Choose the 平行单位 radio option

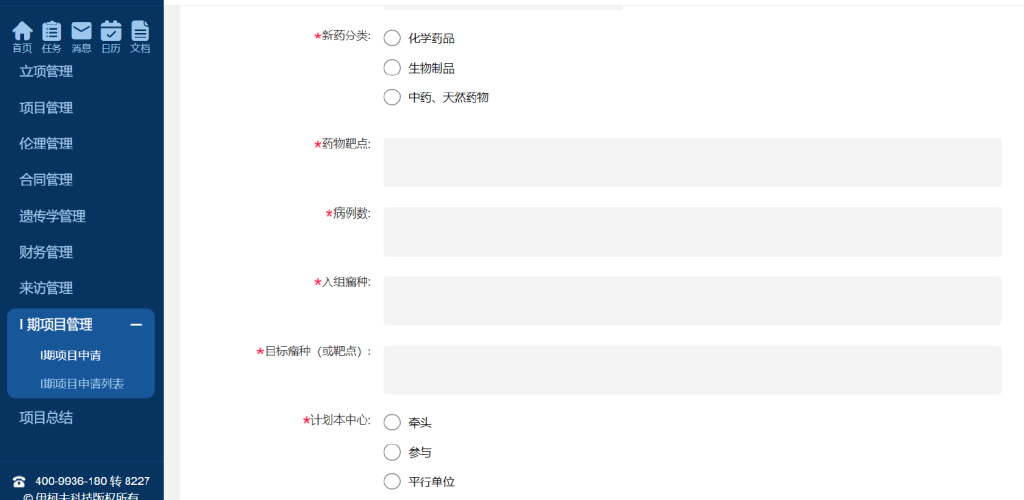(x=392, y=481)
